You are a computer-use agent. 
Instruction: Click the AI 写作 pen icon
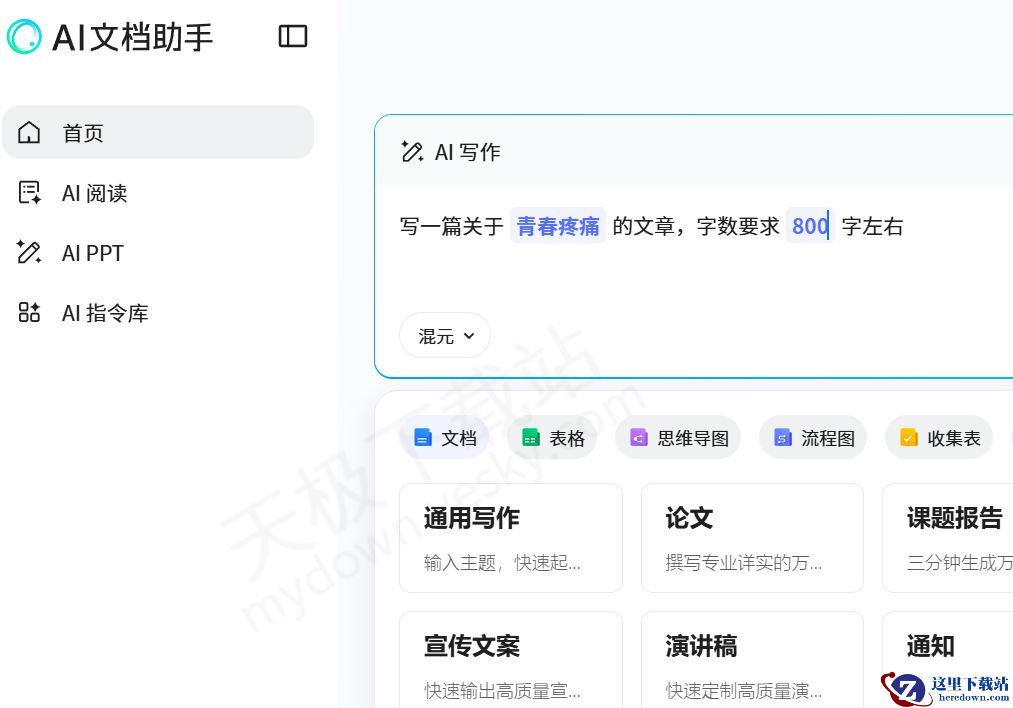click(411, 152)
